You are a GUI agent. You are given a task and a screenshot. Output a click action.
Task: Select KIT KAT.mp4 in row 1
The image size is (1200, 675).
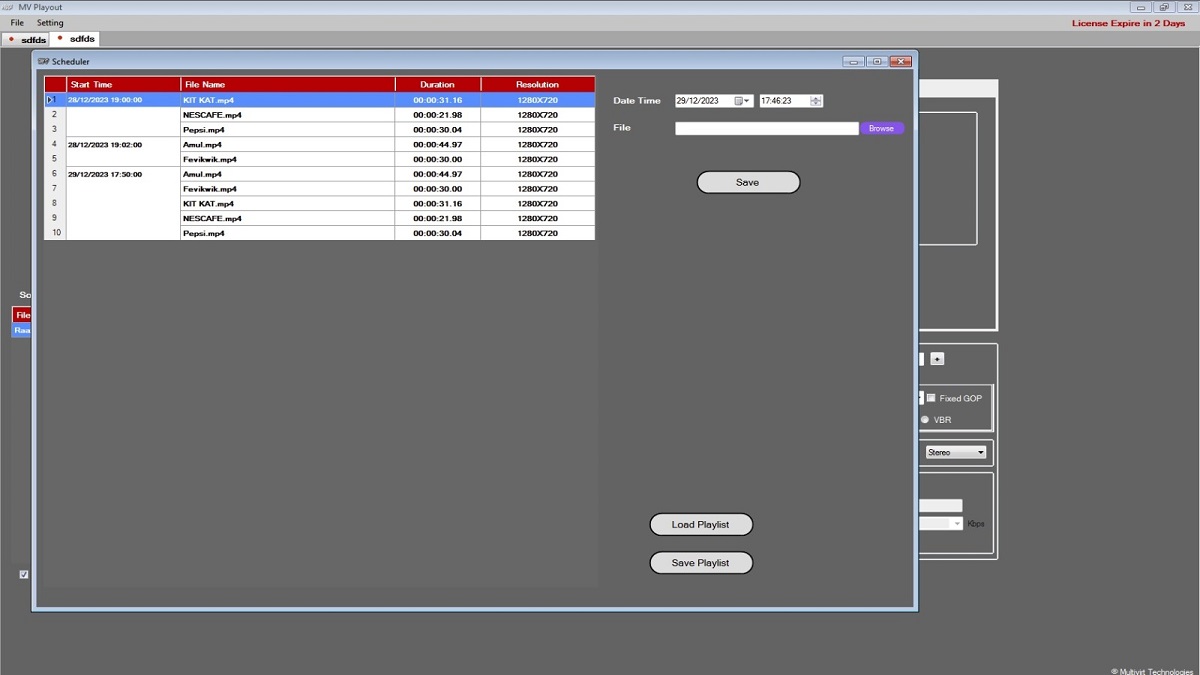click(x=288, y=100)
